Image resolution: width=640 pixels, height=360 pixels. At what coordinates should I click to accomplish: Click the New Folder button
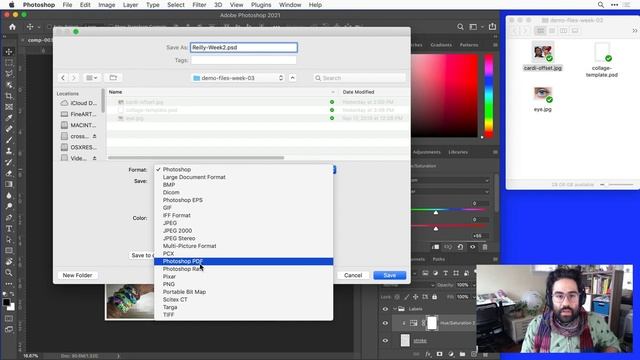77,275
